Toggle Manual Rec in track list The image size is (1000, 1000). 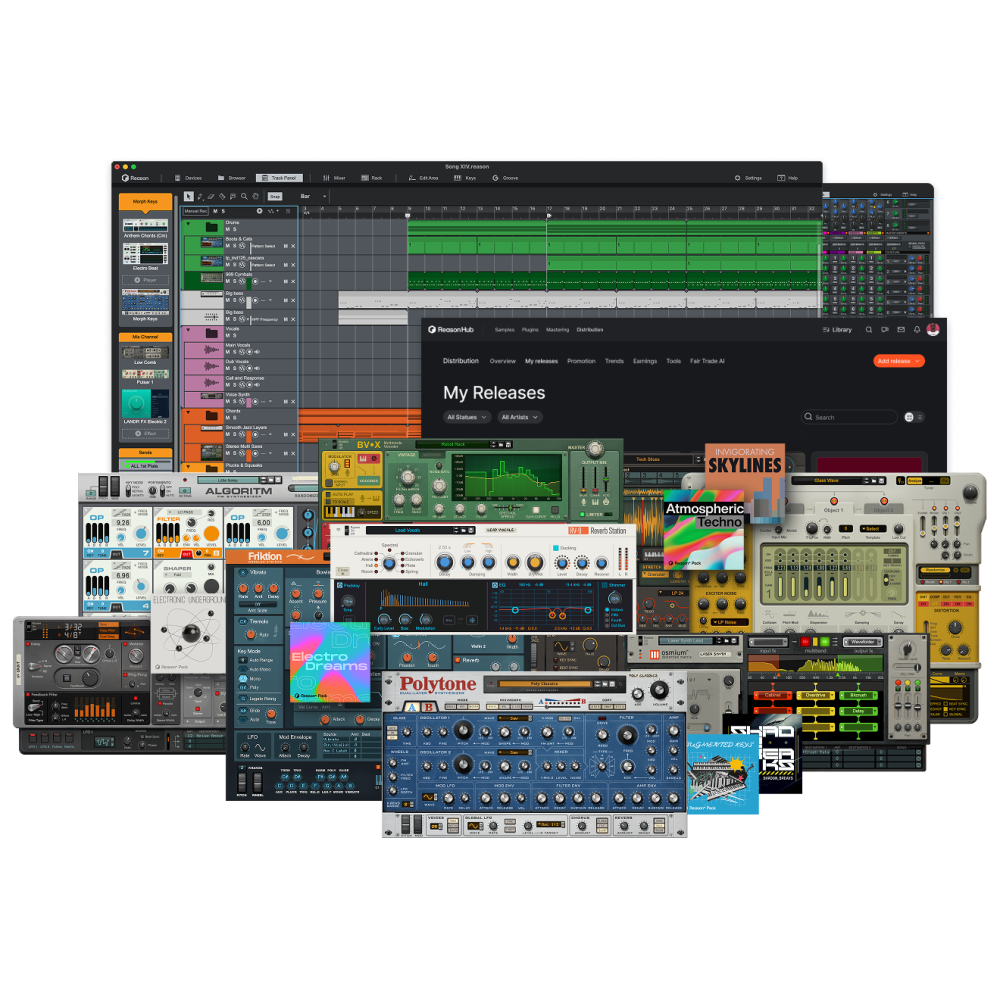point(196,211)
